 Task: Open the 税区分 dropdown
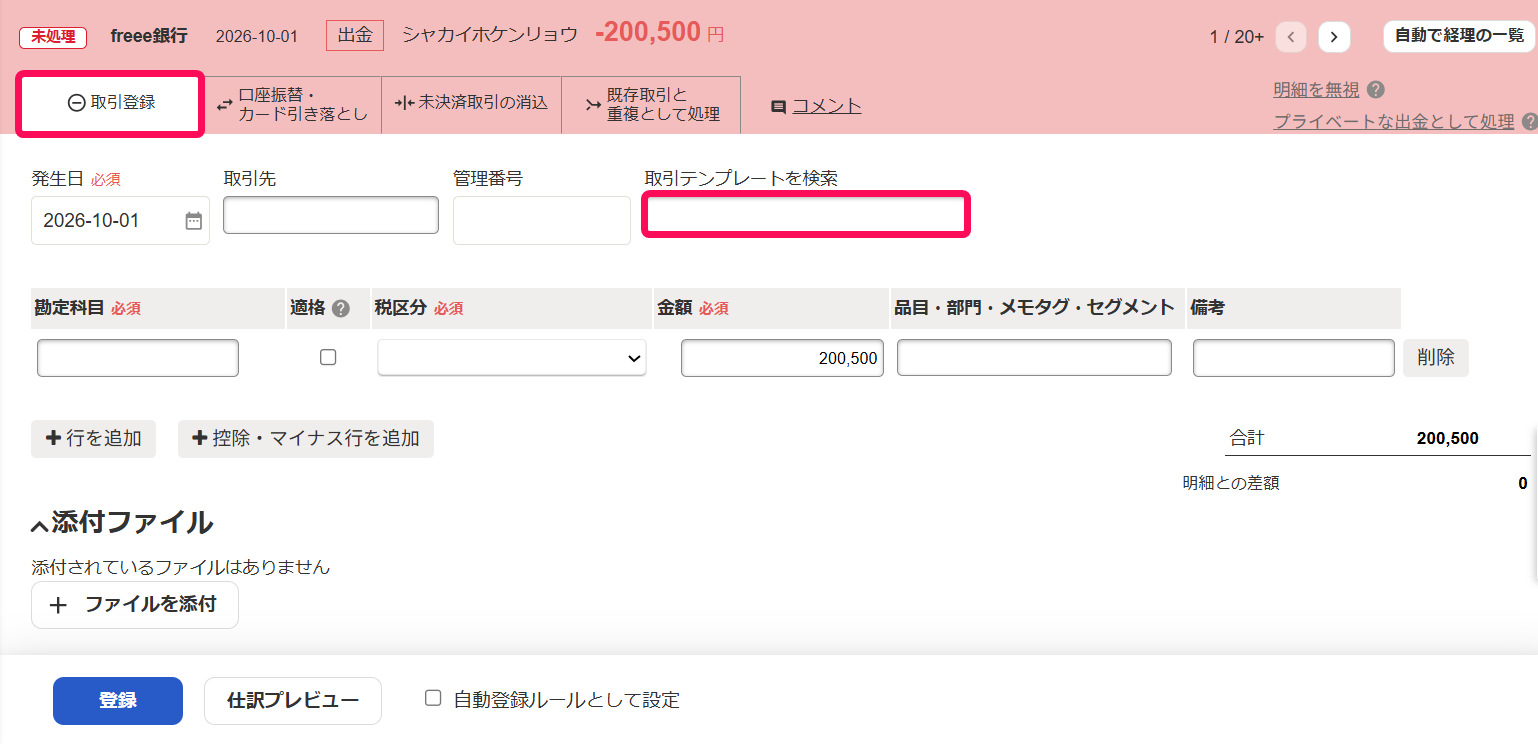(x=512, y=358)
